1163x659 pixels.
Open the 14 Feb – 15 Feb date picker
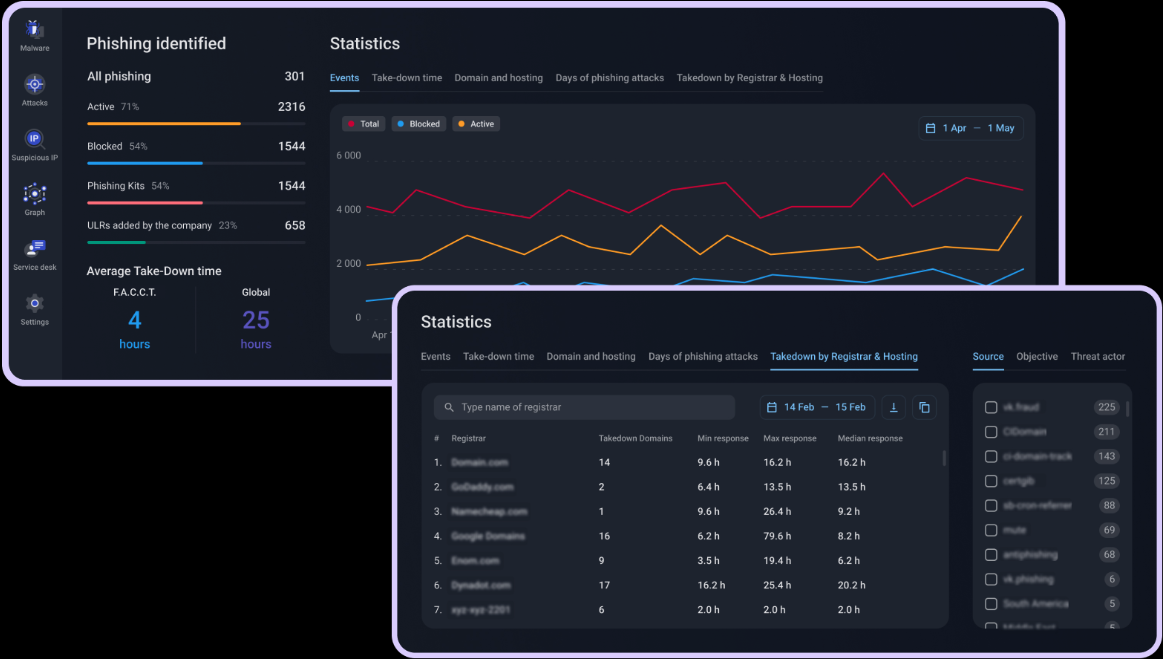817,407
